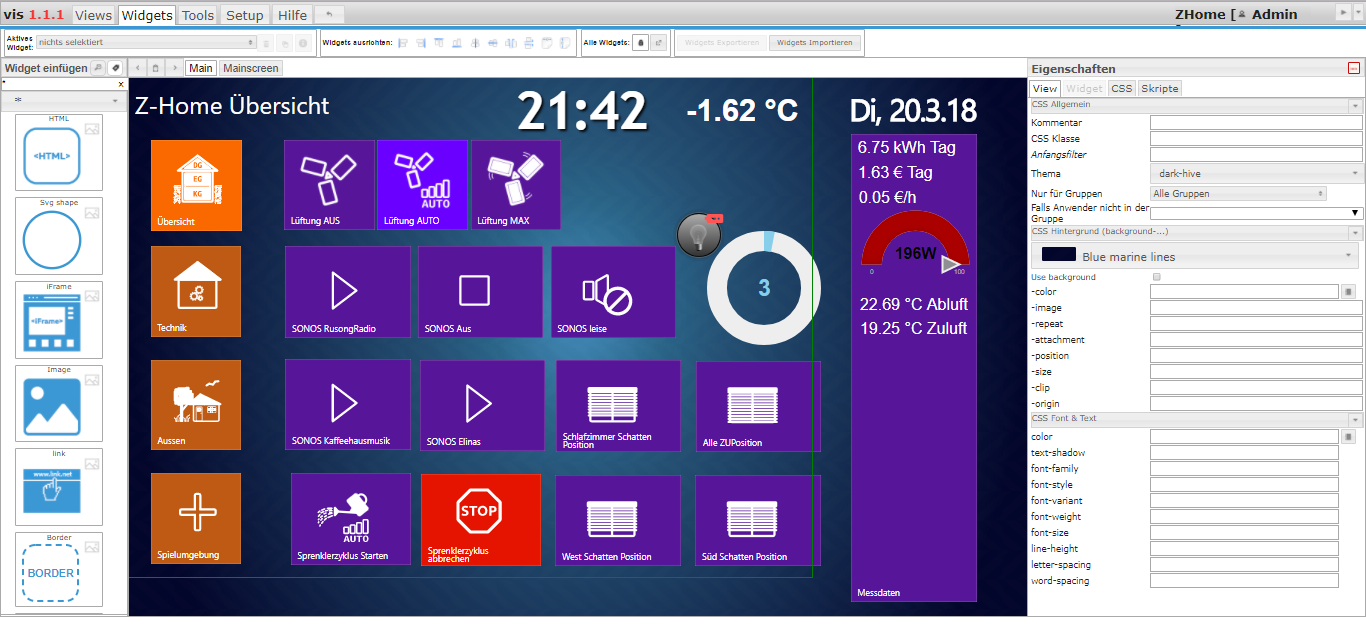Open color picker for background -color
The image size is (1366, 624).
tap(1347, 292)
